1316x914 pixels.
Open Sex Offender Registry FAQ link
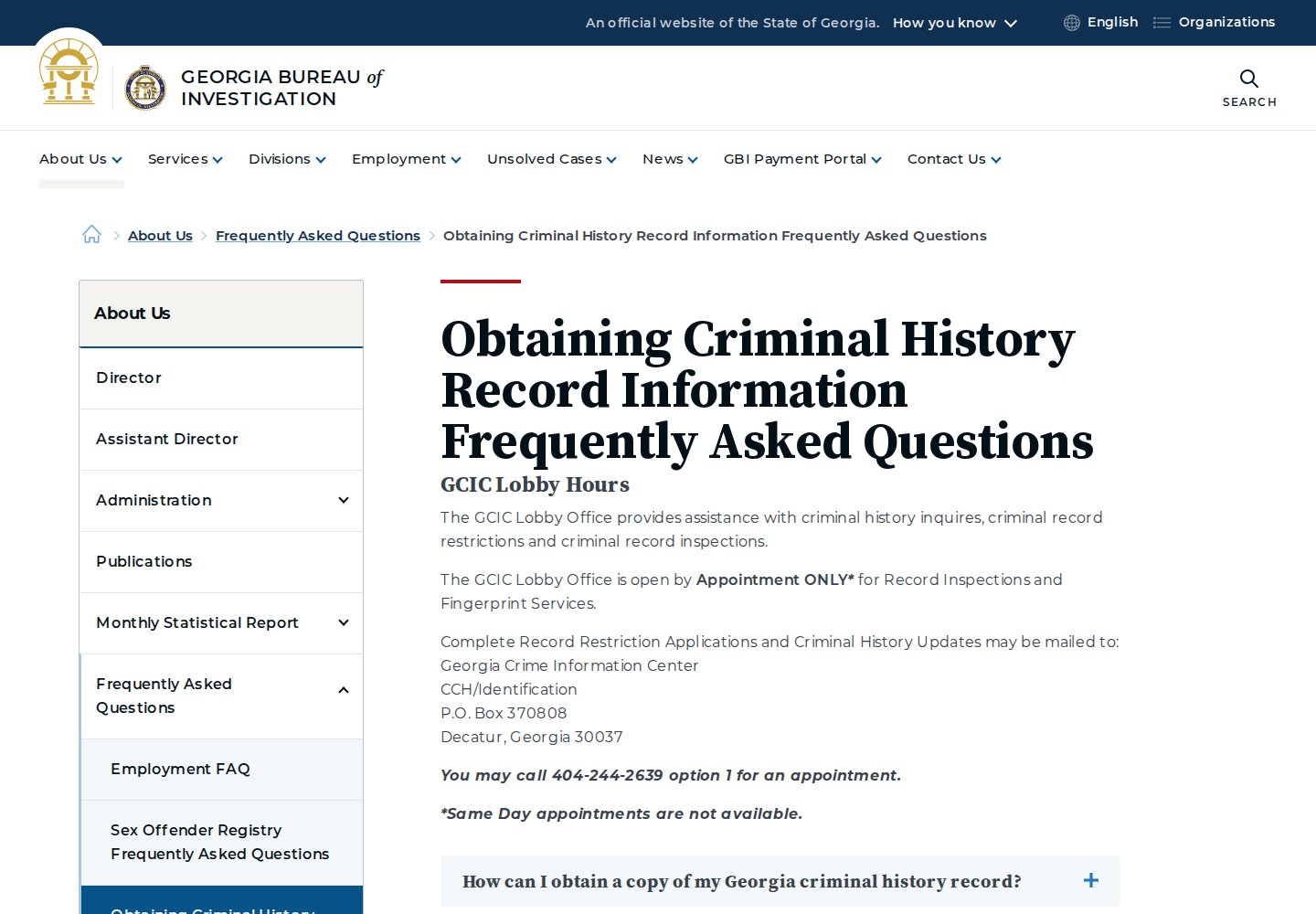pos(222,843)
